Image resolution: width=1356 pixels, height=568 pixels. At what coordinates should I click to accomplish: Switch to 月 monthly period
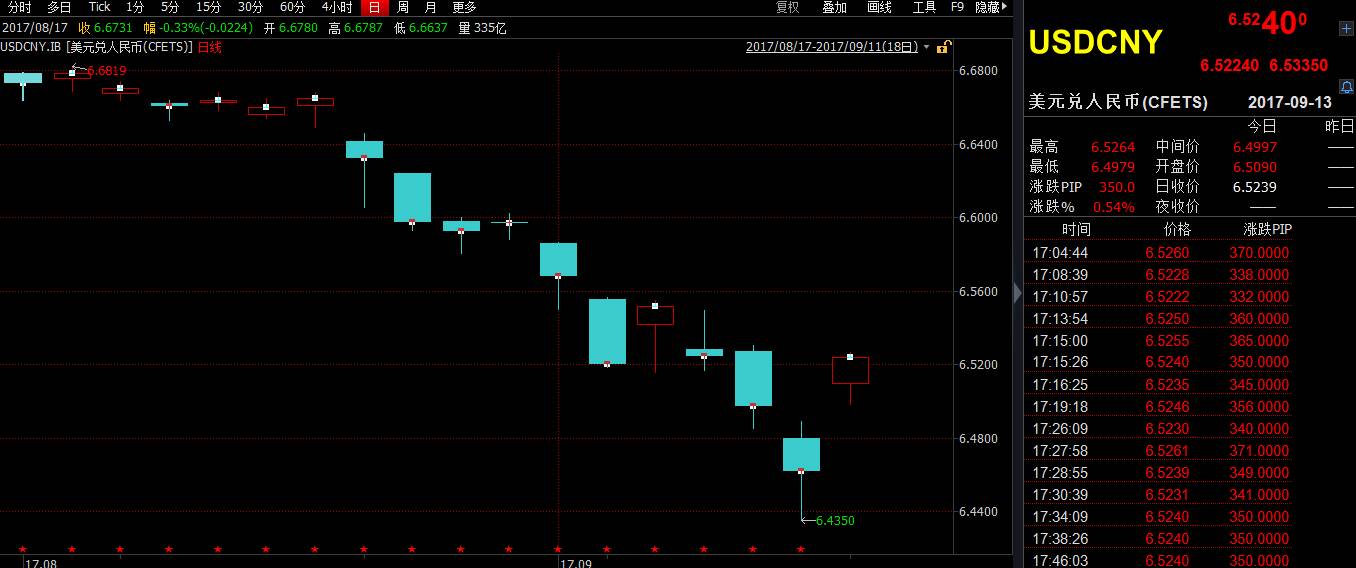431,7
